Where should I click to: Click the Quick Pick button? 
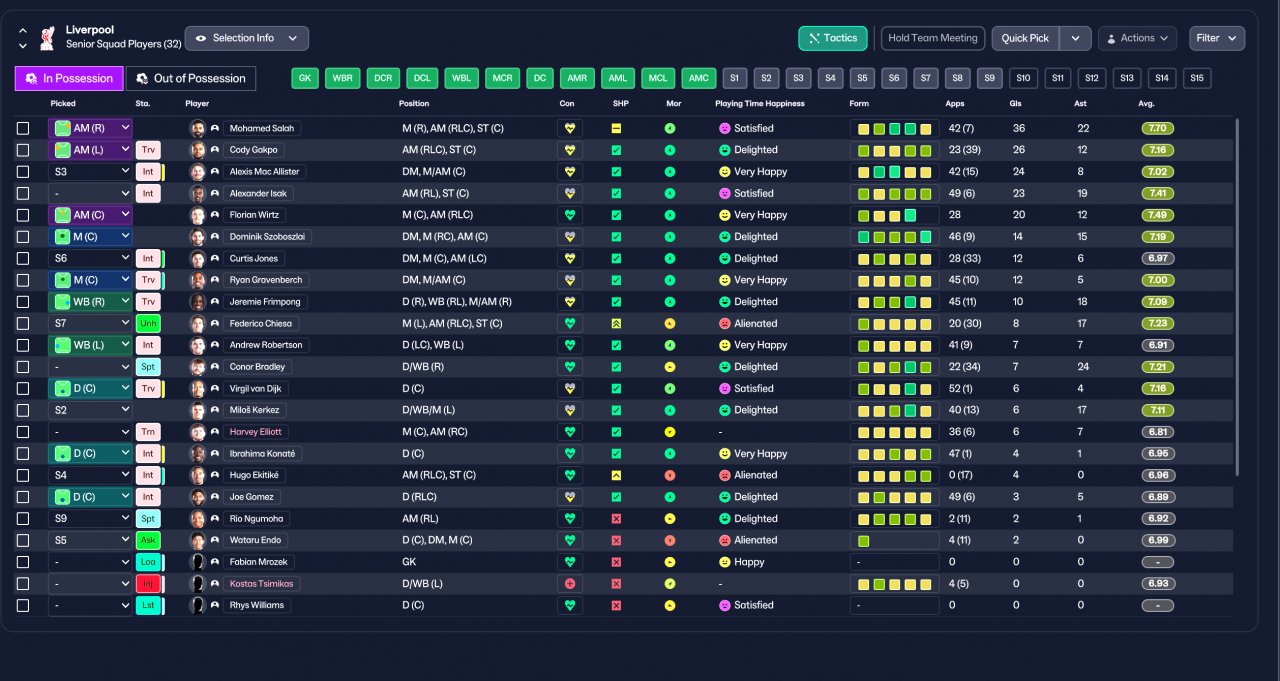point(1026,38)
